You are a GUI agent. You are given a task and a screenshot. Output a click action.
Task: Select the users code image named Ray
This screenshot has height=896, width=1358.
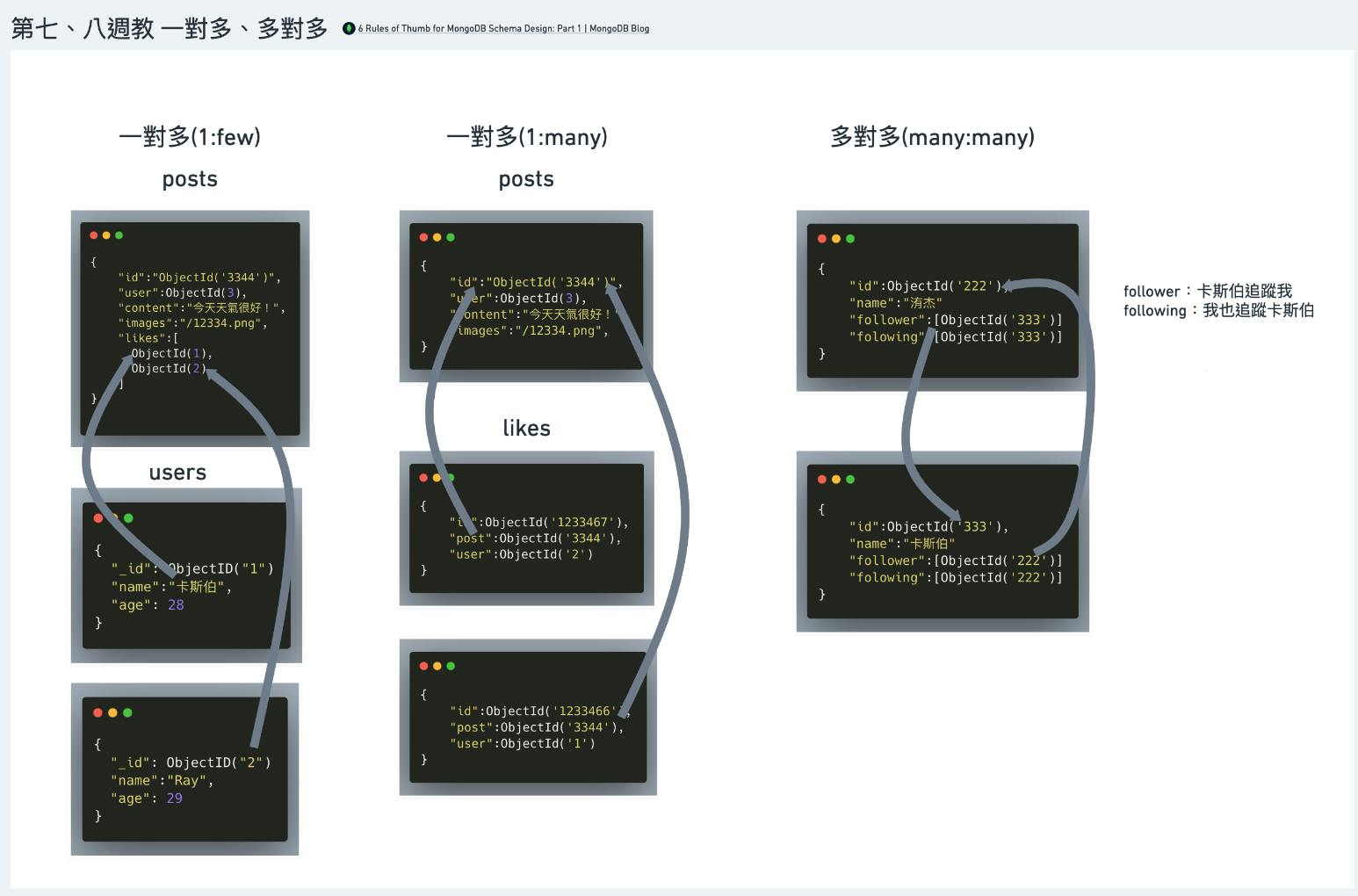(184, 769)
